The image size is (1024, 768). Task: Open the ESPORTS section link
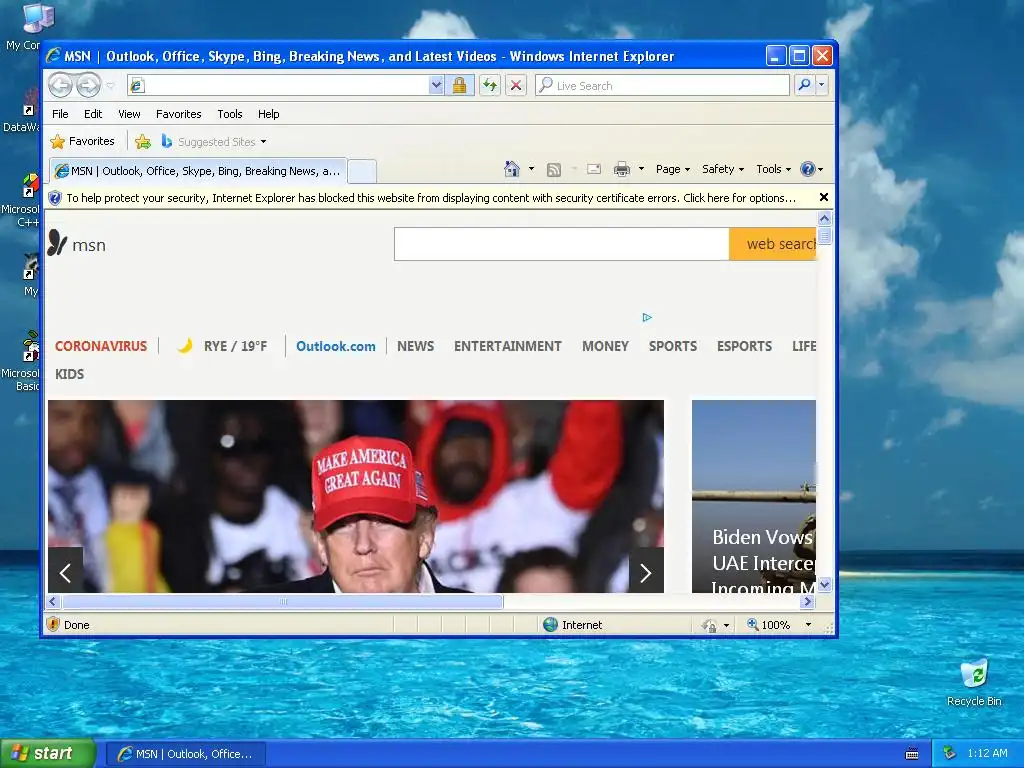744,346
